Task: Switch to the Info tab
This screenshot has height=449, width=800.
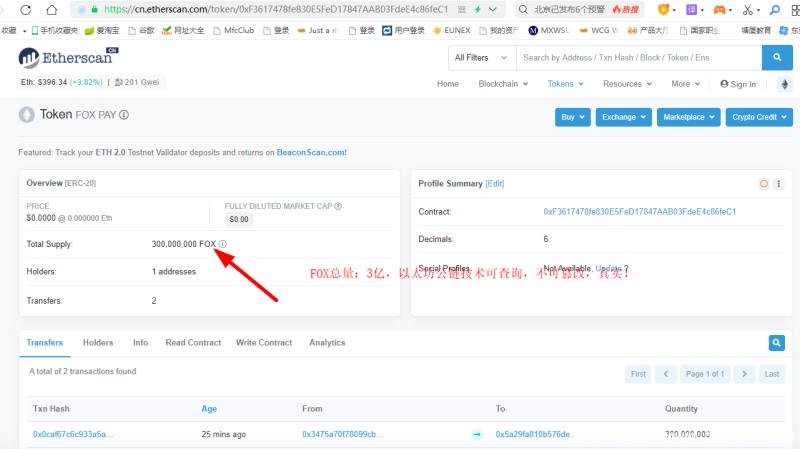Action: click(x=140, y=343)
